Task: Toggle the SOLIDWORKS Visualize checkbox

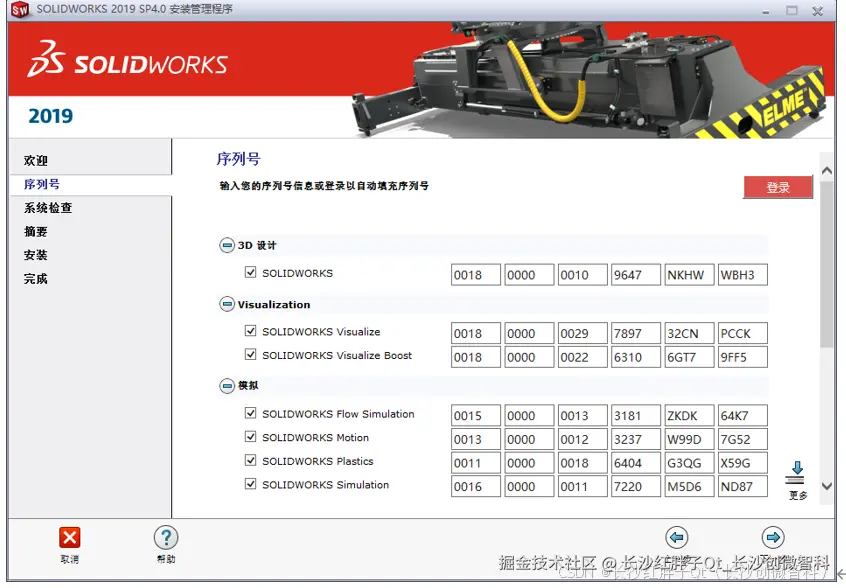Action: coord(250,330)
